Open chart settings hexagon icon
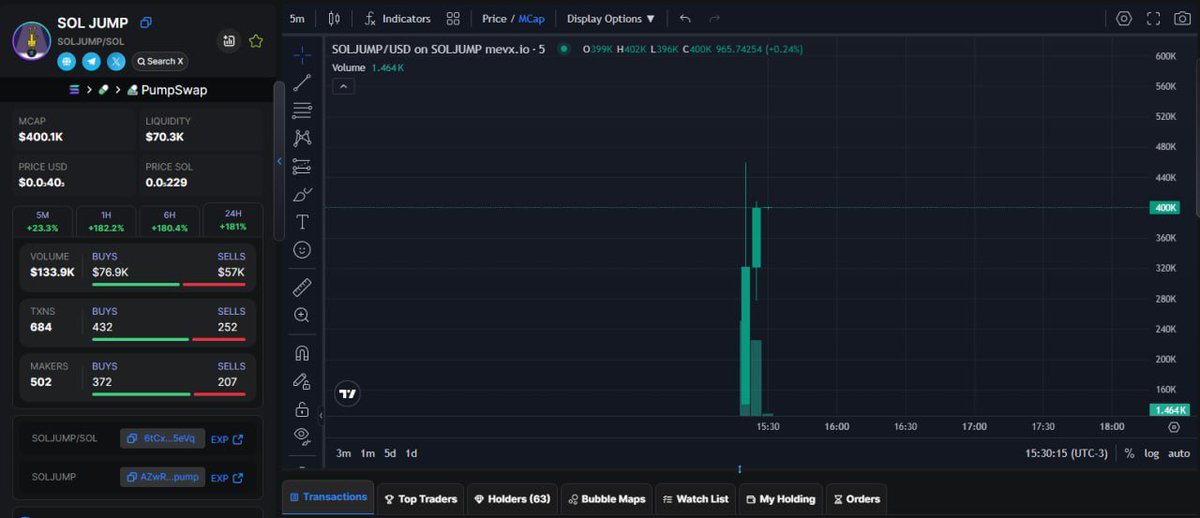This screenshot has width=1200, height=518. (1124, 19)
